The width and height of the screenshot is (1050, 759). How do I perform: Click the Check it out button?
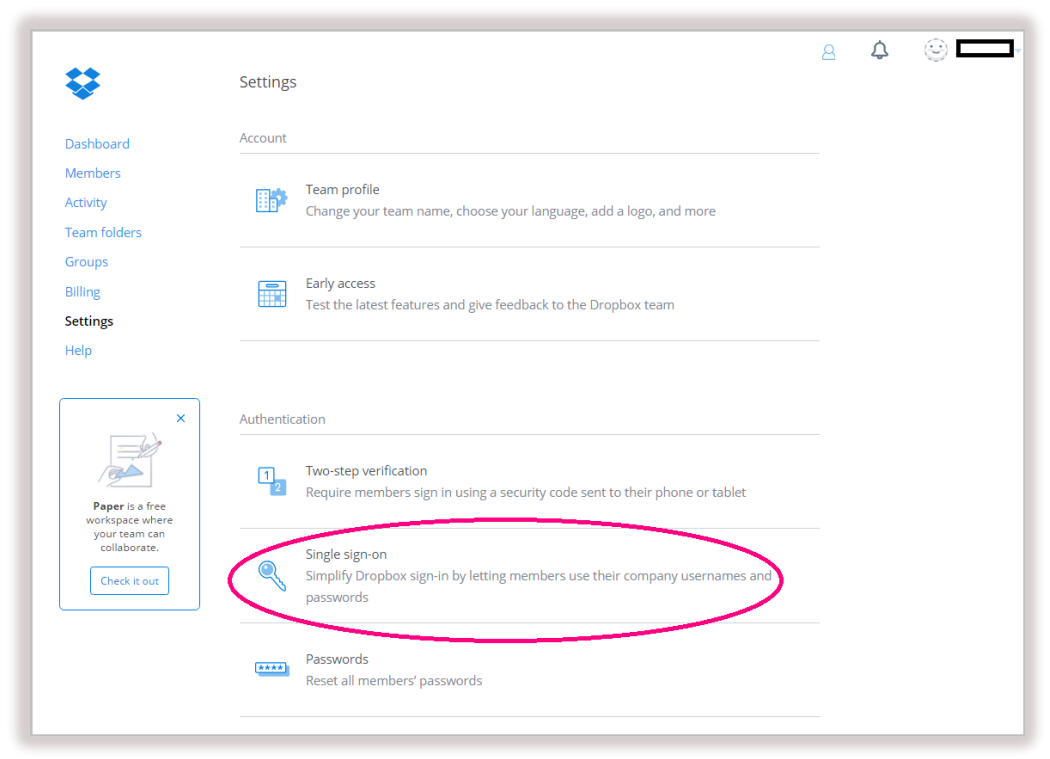[129, 581]
